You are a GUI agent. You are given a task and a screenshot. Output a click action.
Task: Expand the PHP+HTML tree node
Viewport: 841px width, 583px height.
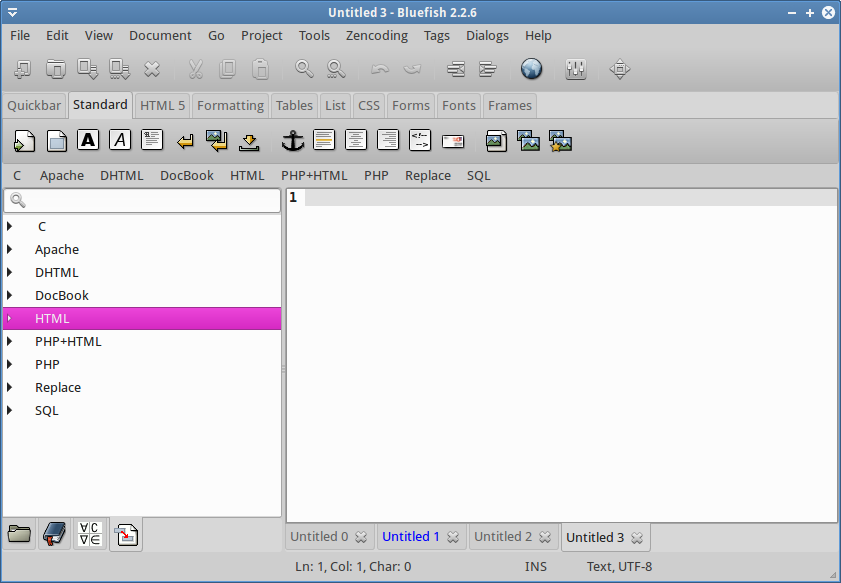(10, 342)
